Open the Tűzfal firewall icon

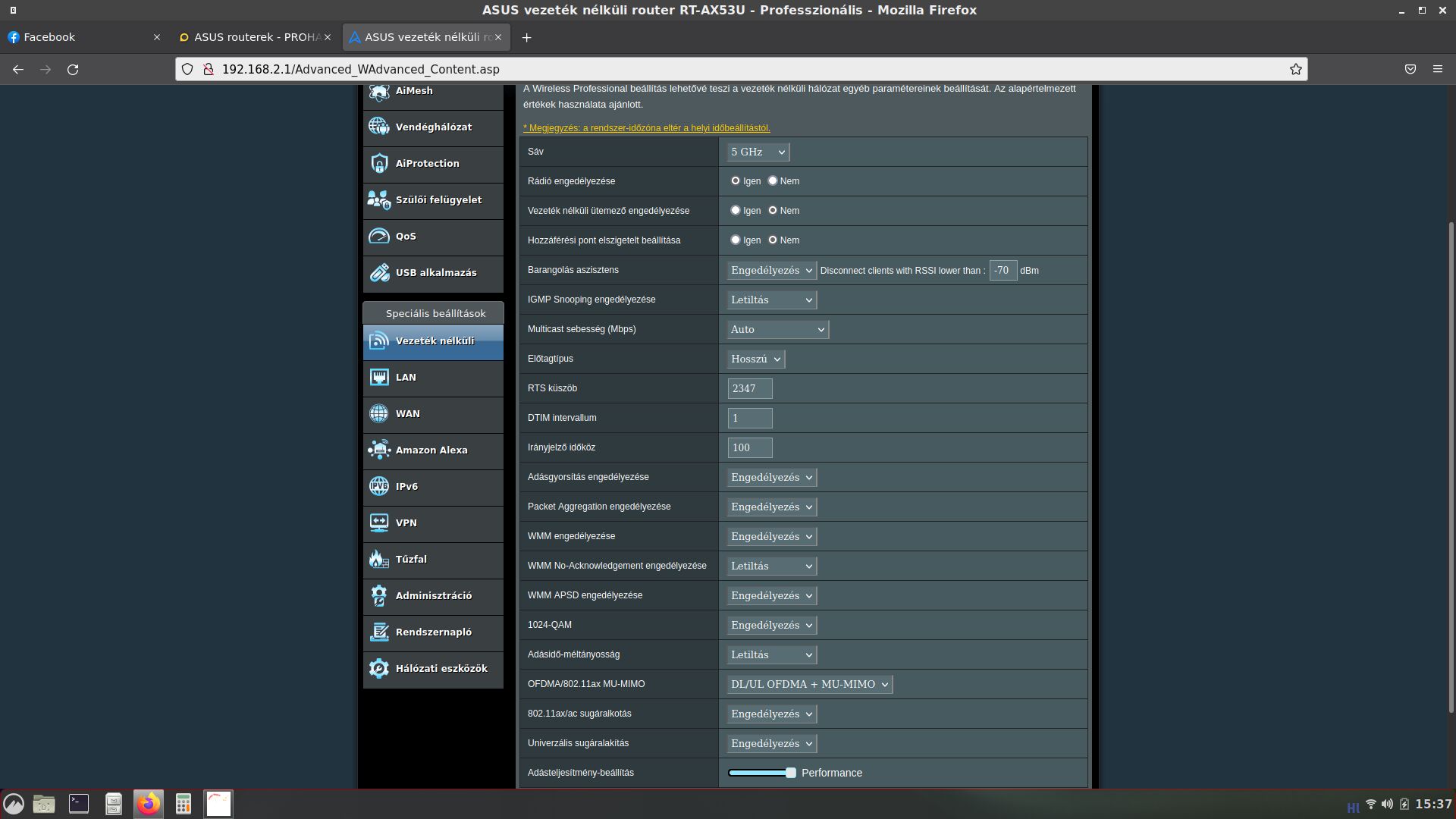[x=379, y=559]
